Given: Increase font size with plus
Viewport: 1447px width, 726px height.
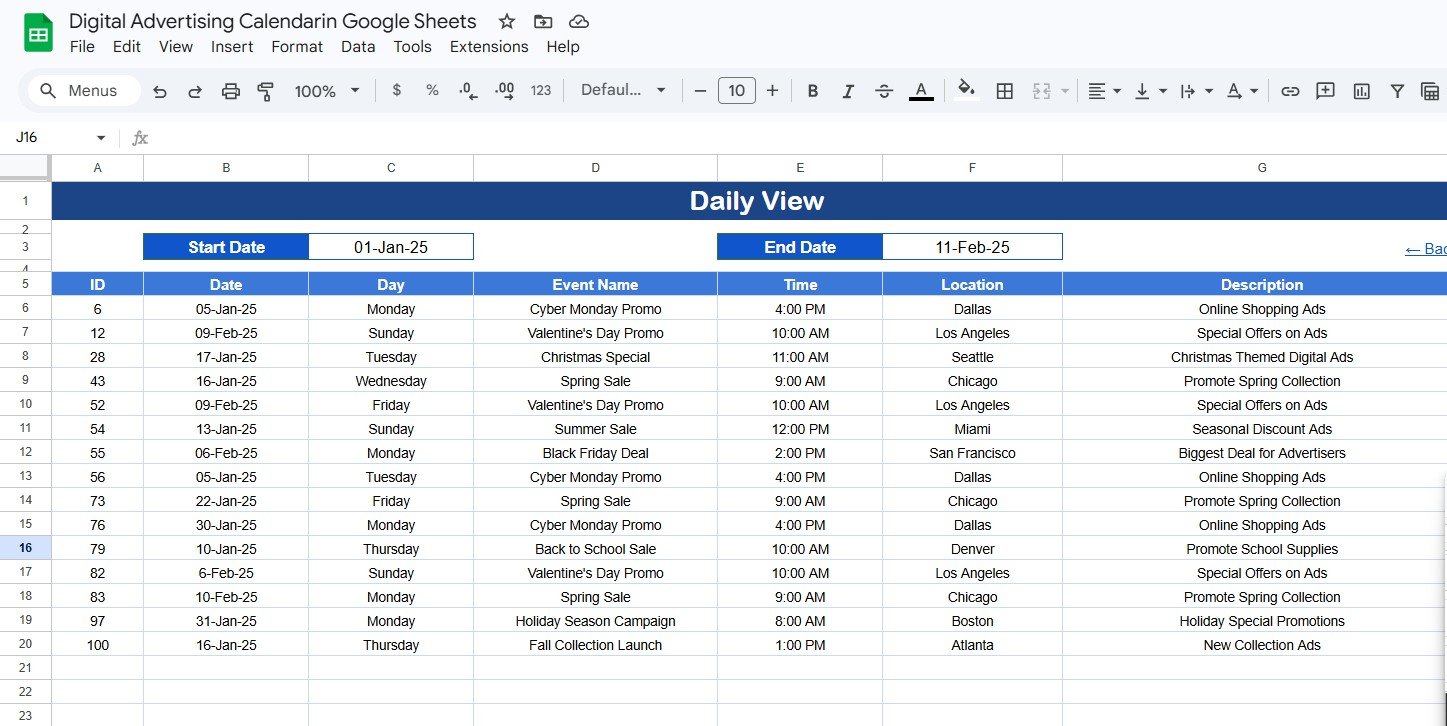Looking at the screenshot, I should 772,90.
